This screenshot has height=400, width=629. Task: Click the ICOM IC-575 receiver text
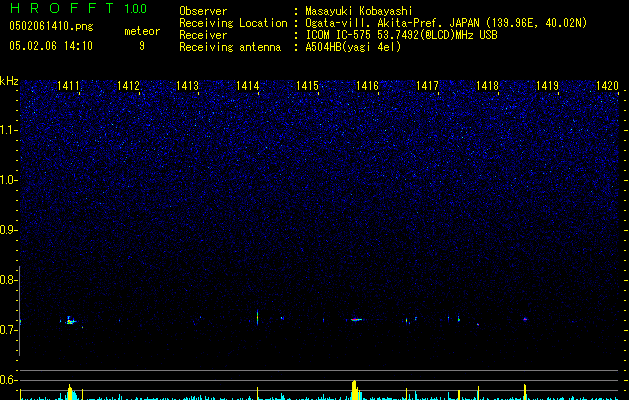click(x=401, y=35)
